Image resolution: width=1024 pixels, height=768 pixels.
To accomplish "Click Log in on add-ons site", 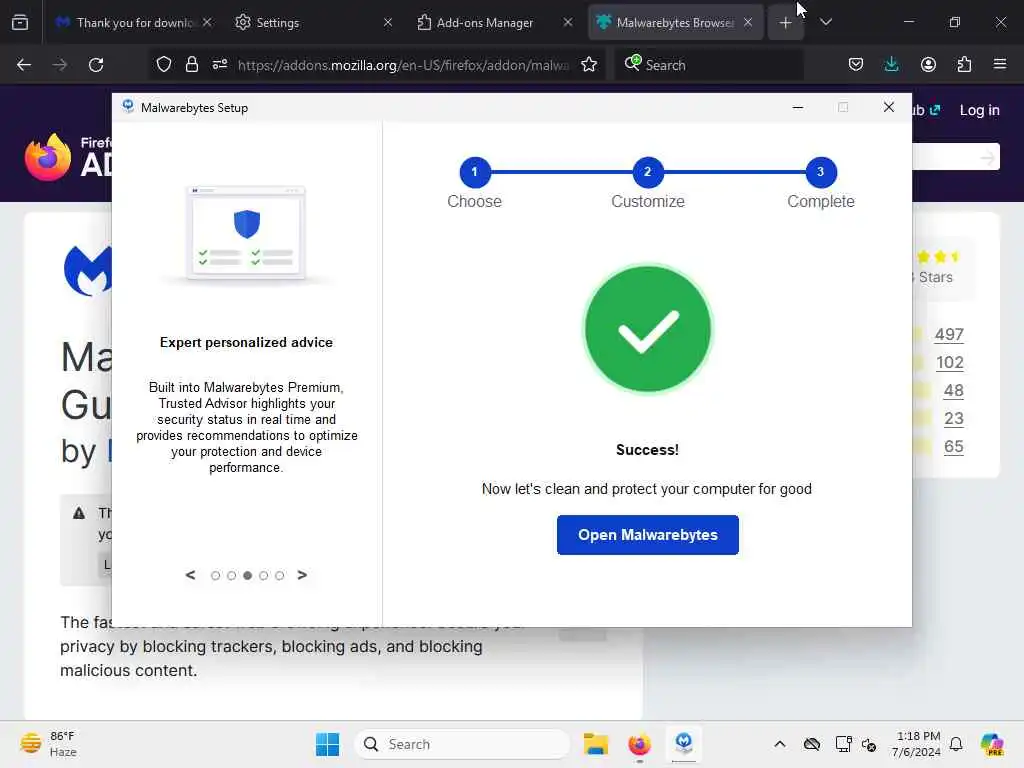I will (979, 110).
